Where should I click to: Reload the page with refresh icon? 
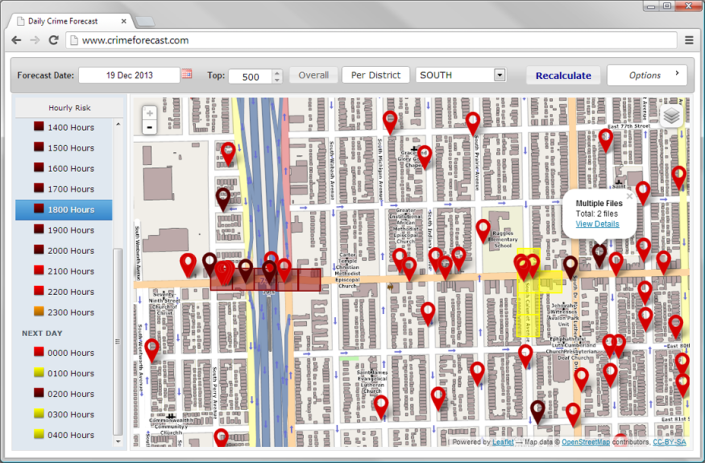tap(55, 40)
